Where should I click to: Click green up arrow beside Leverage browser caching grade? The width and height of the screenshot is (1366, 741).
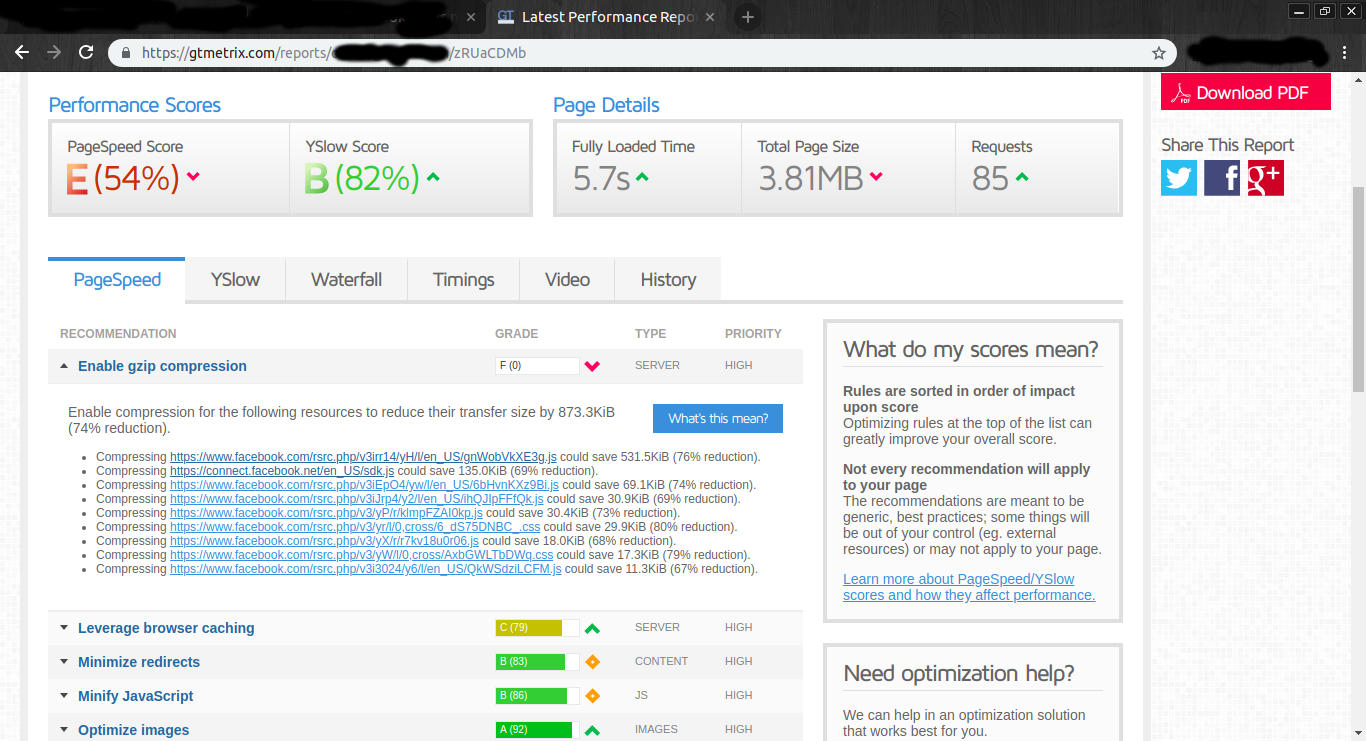[x=592, y=629]
